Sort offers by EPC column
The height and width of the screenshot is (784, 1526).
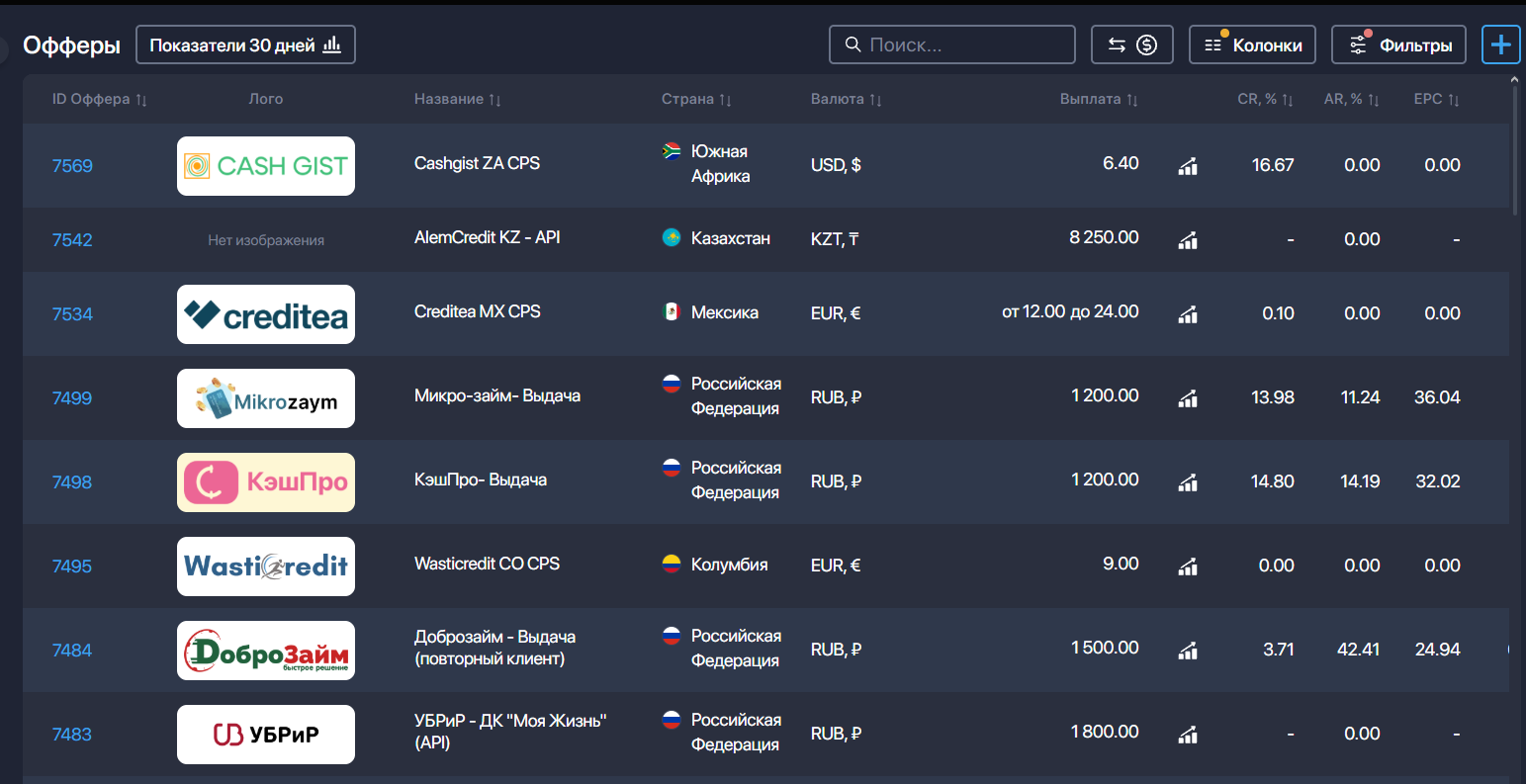click(x=1436, y=99)
